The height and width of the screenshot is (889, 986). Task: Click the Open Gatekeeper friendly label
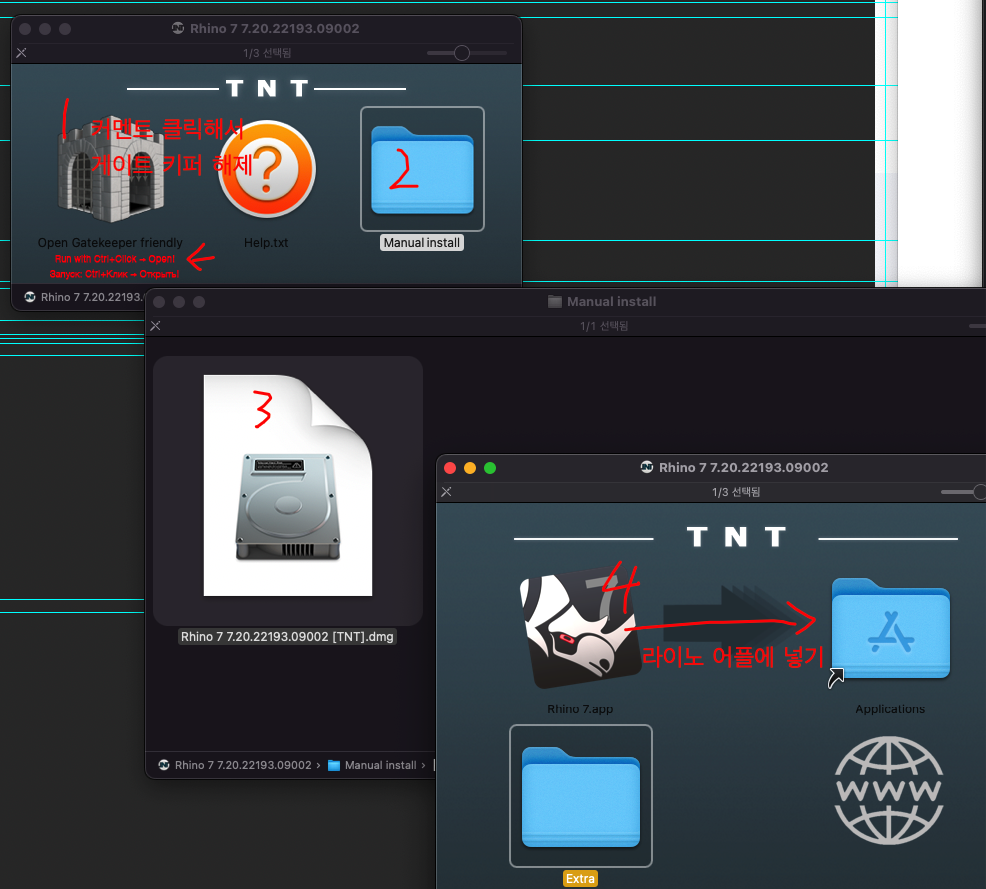point(110,243)
